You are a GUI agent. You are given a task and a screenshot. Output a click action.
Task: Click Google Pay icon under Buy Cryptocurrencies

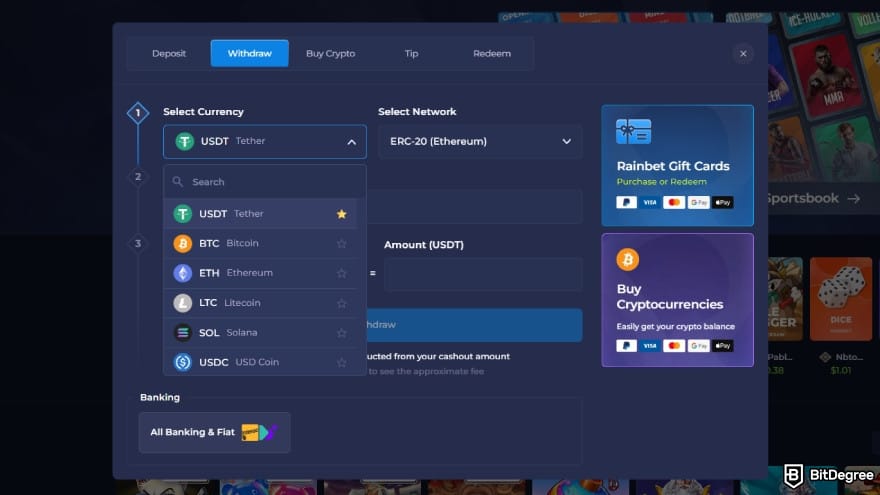coord(699,346)
